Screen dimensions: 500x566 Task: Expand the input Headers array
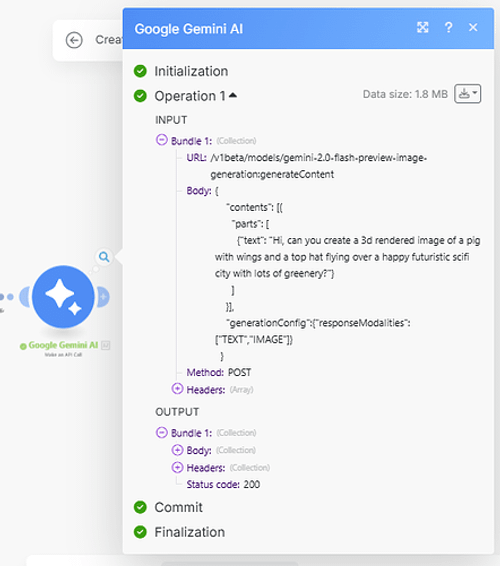point(177,389)
